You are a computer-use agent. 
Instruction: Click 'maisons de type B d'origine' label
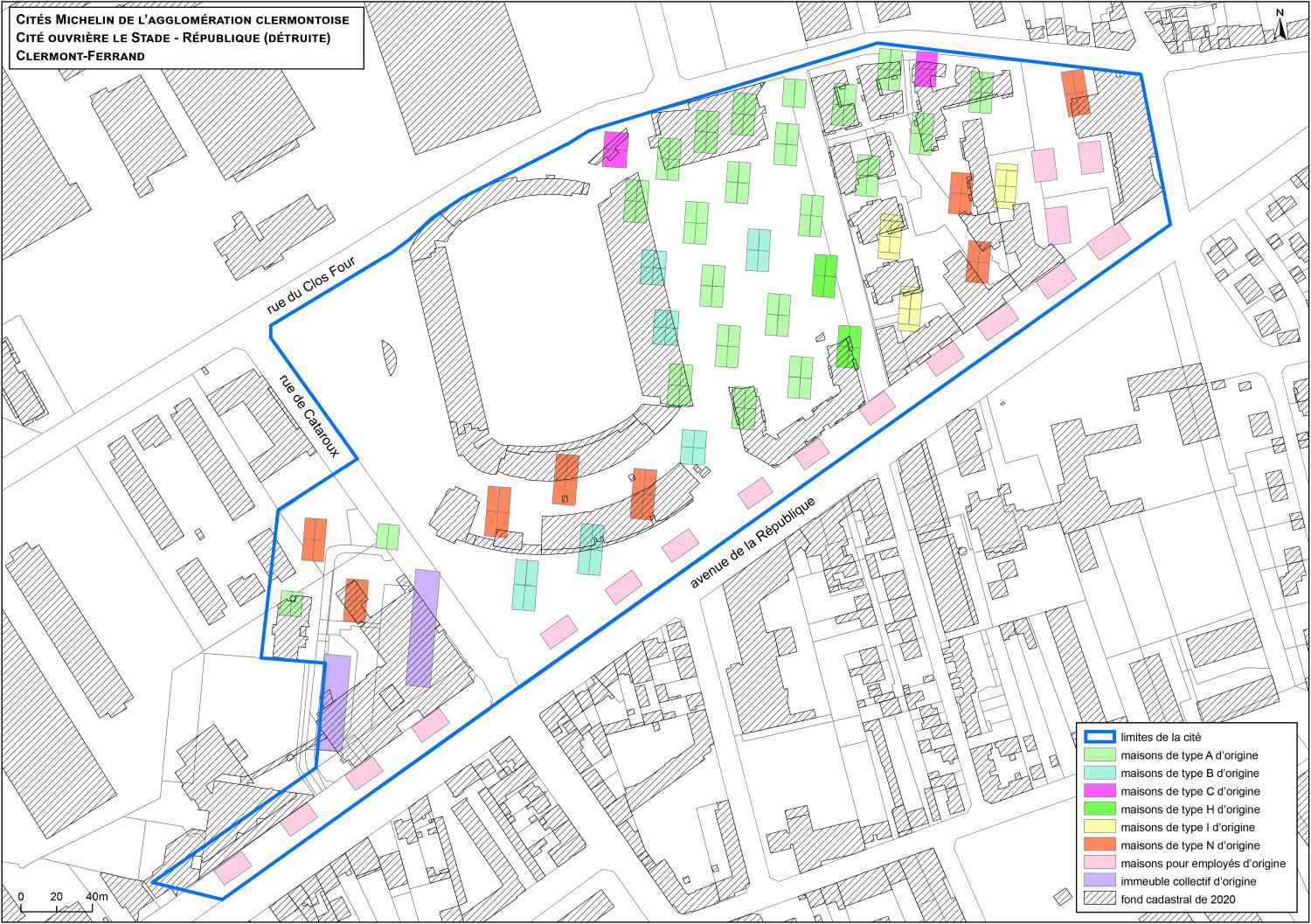pyautogui.click(x=1190, y=773)
